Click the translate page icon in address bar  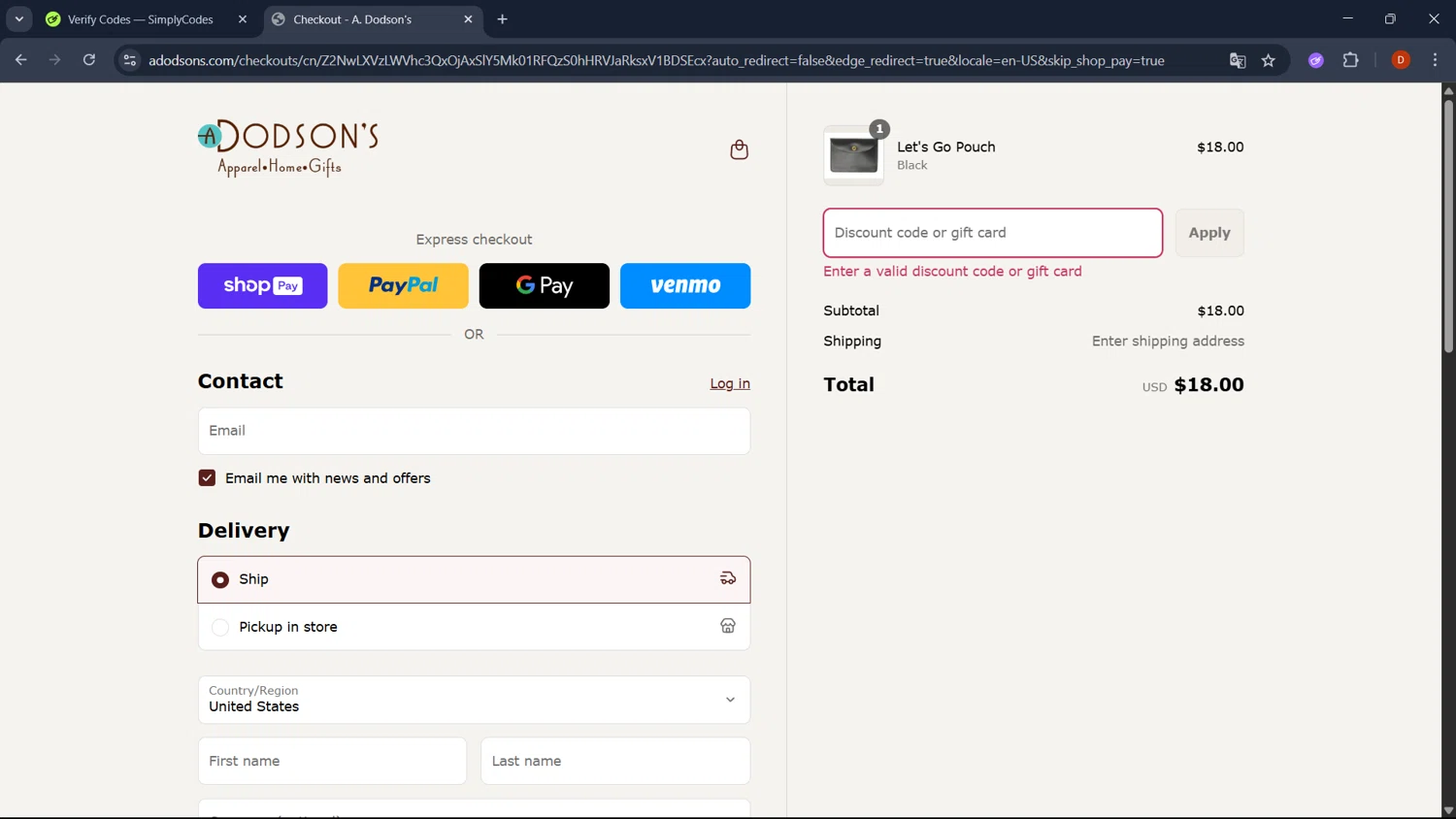[x=1237, y=60]
